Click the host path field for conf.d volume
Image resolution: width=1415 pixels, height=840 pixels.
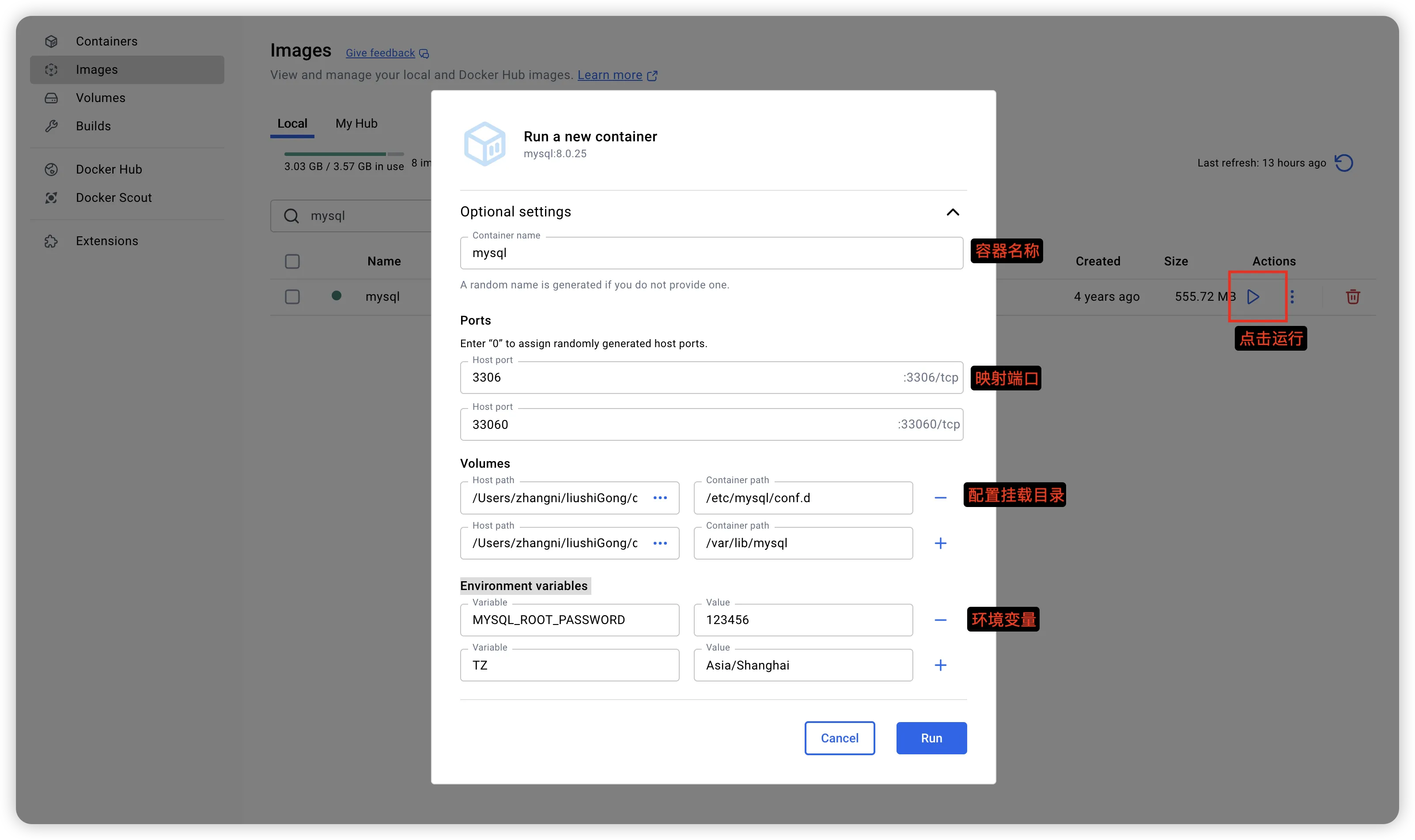pos(569,498)
